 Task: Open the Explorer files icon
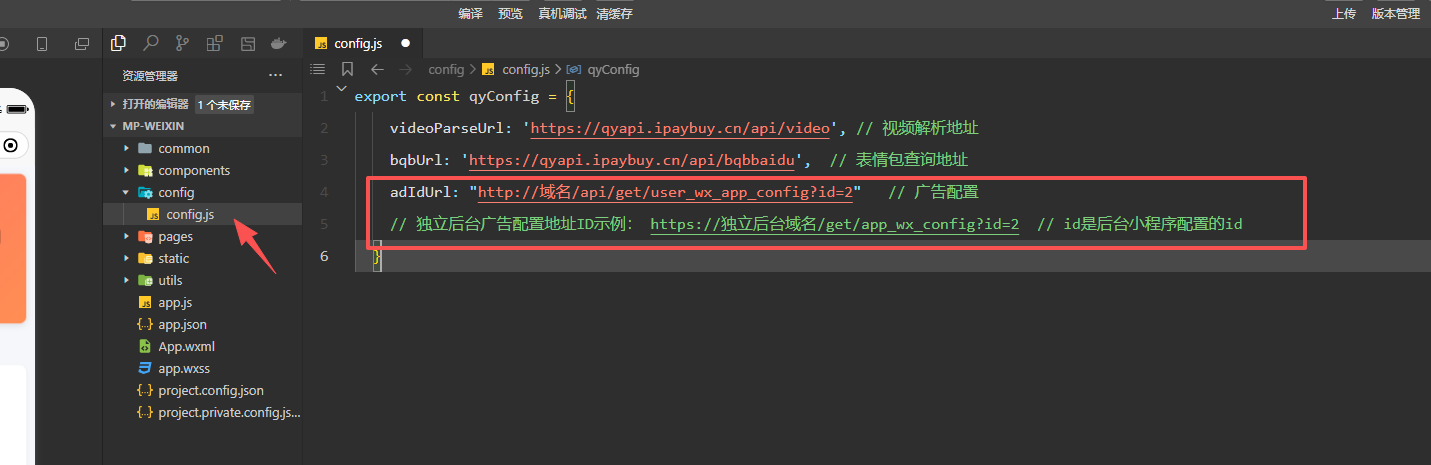[118, 43]
